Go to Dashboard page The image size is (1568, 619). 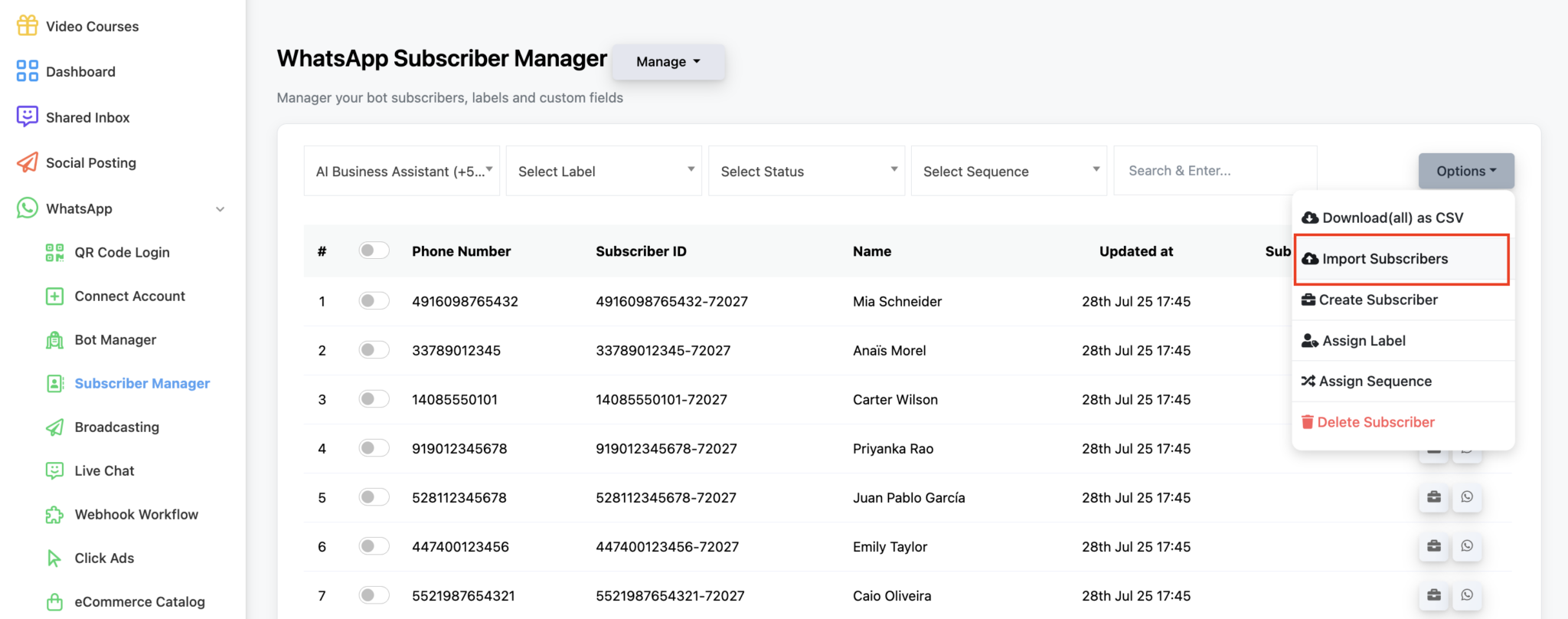click(x=80, y=71)
